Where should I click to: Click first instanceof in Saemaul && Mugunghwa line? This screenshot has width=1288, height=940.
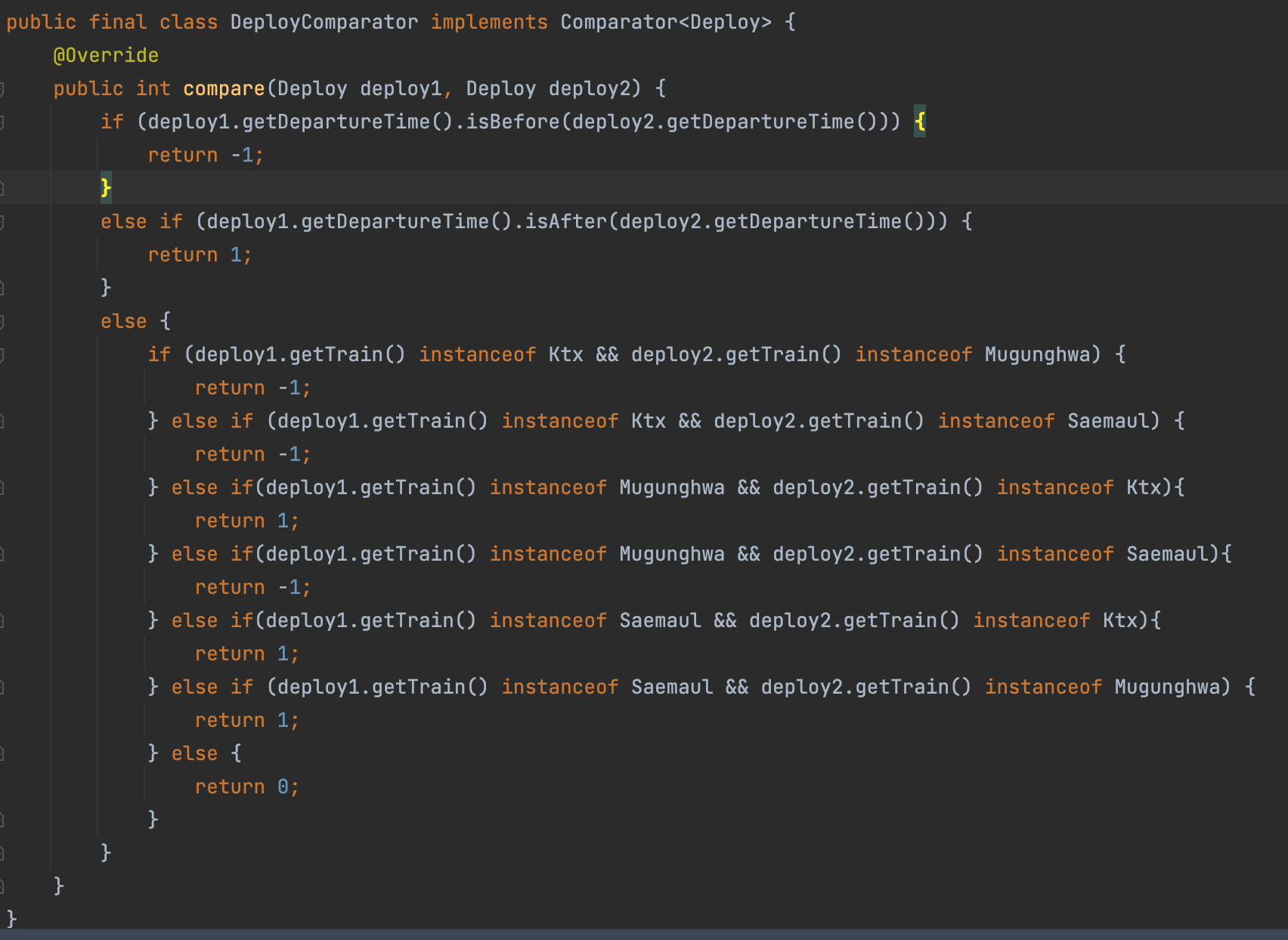coord(560,687)
